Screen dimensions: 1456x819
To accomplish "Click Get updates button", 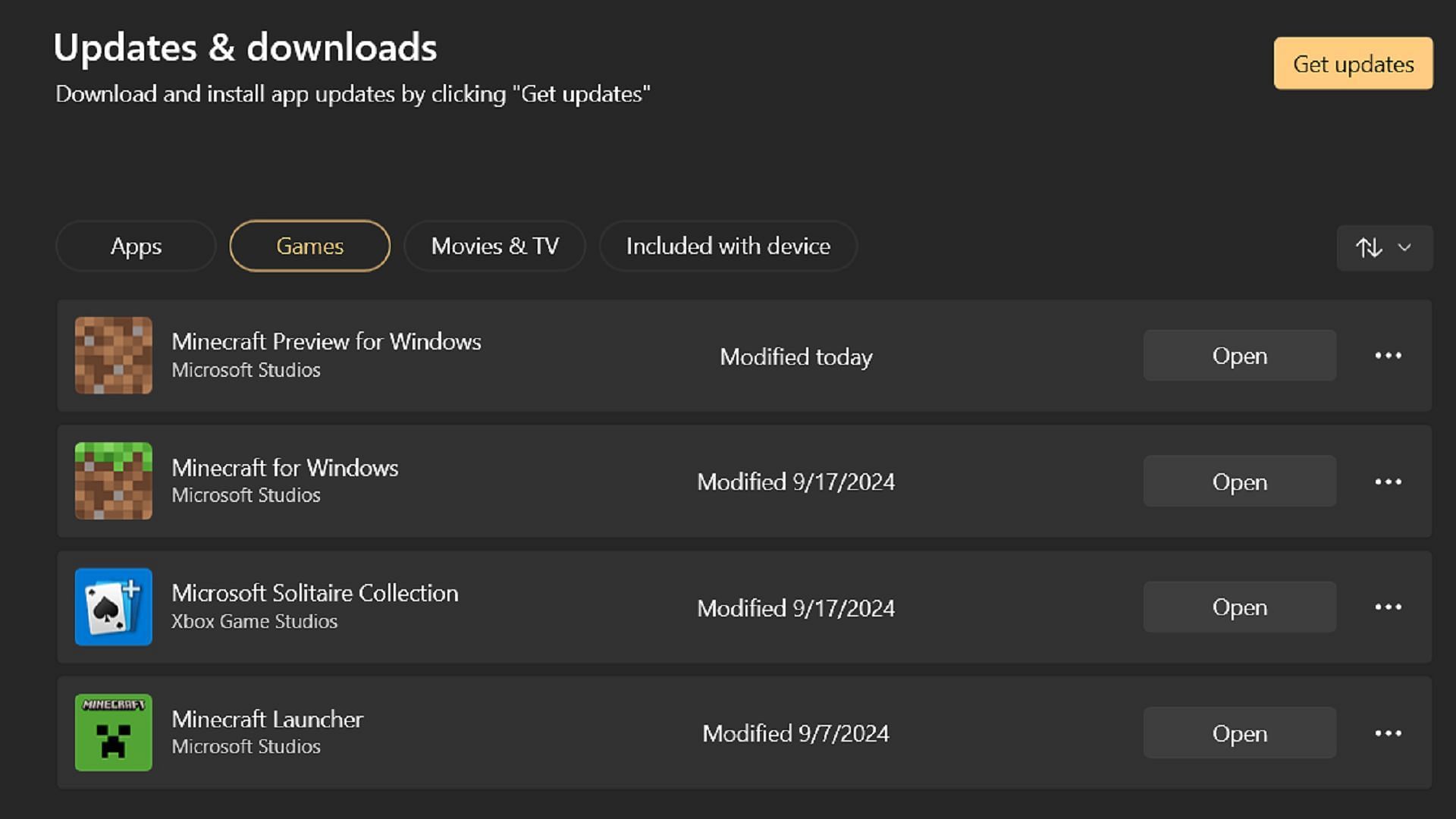I will point(1355,64).
